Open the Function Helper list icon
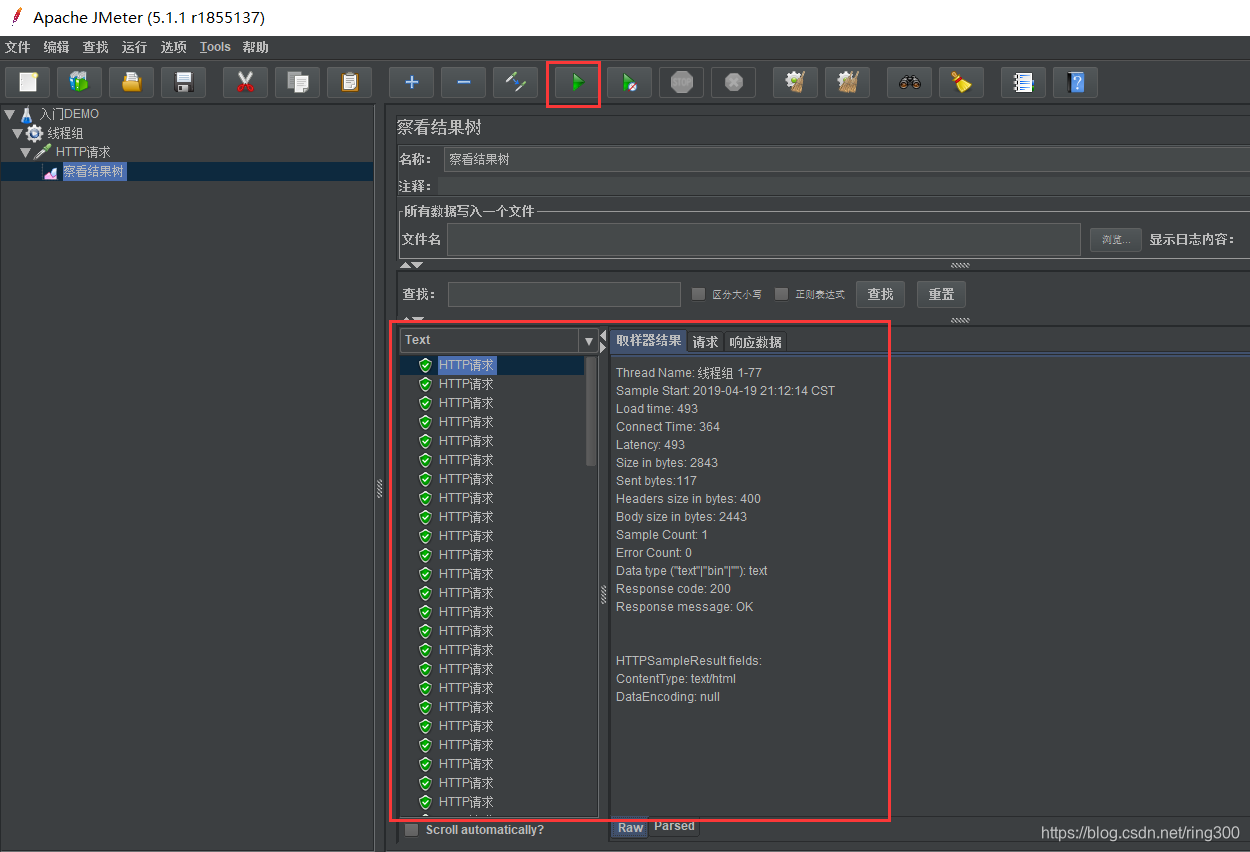This screenshot has height=852, width=1250. [1023, 82]
